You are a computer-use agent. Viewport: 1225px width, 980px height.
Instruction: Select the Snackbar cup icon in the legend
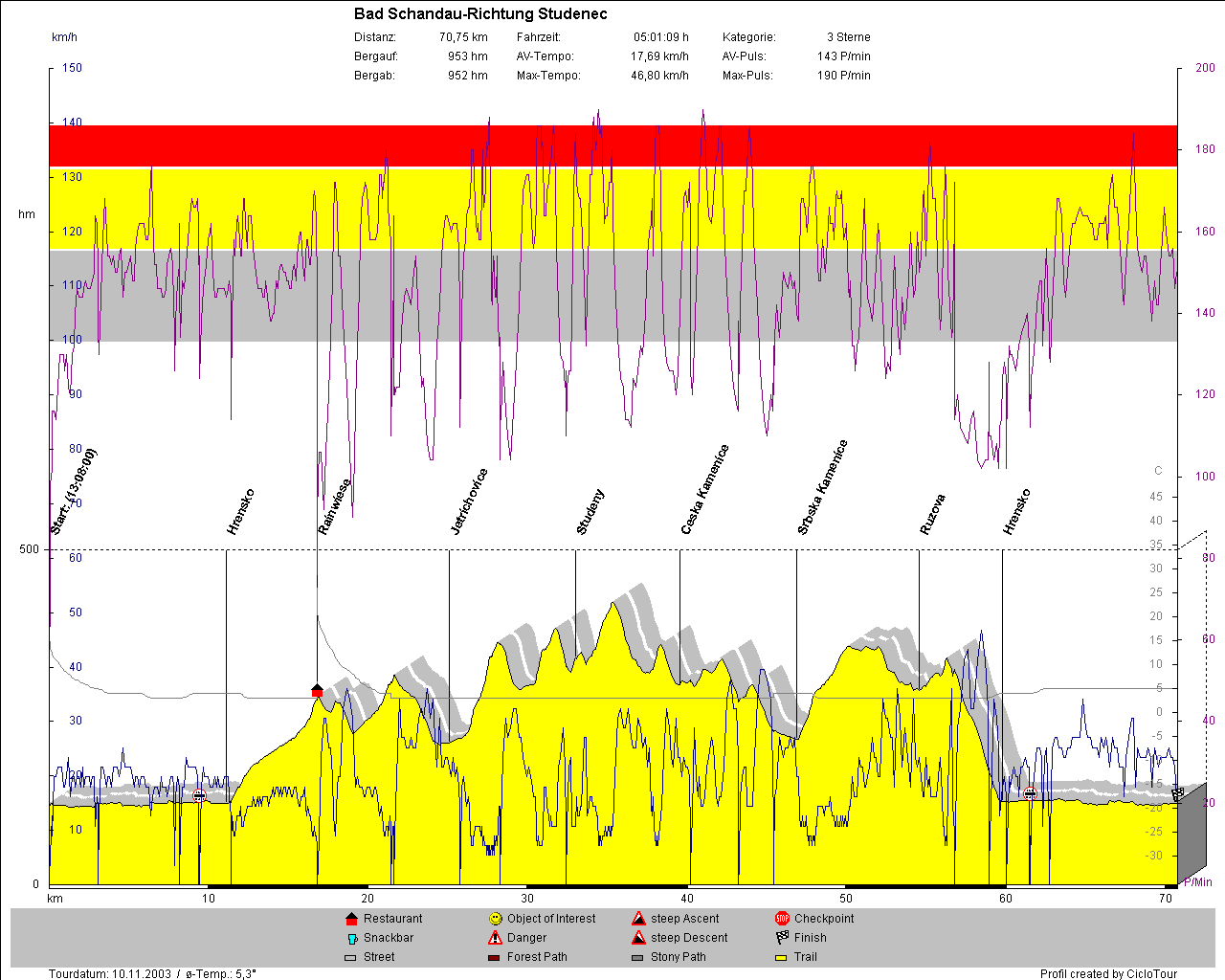coord(350,938)
